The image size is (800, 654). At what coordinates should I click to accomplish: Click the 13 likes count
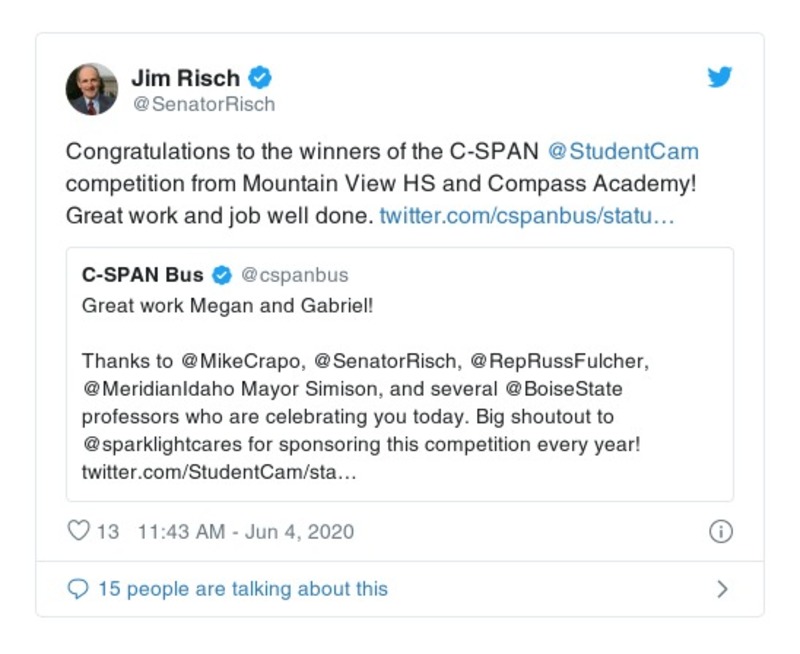click(x=107, y=532)
